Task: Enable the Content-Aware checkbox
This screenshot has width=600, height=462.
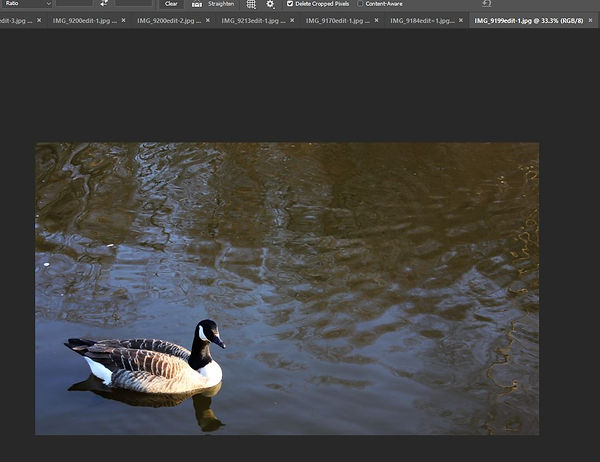Action: (360, 4)
